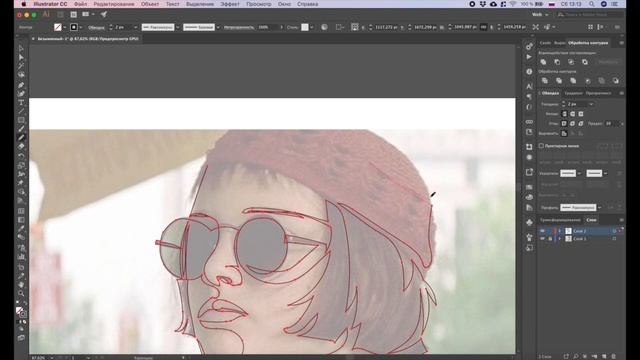Toggle visibility of Слой 1 layer
This screenshot has height=360, width=640.
(x=542, y=239)
